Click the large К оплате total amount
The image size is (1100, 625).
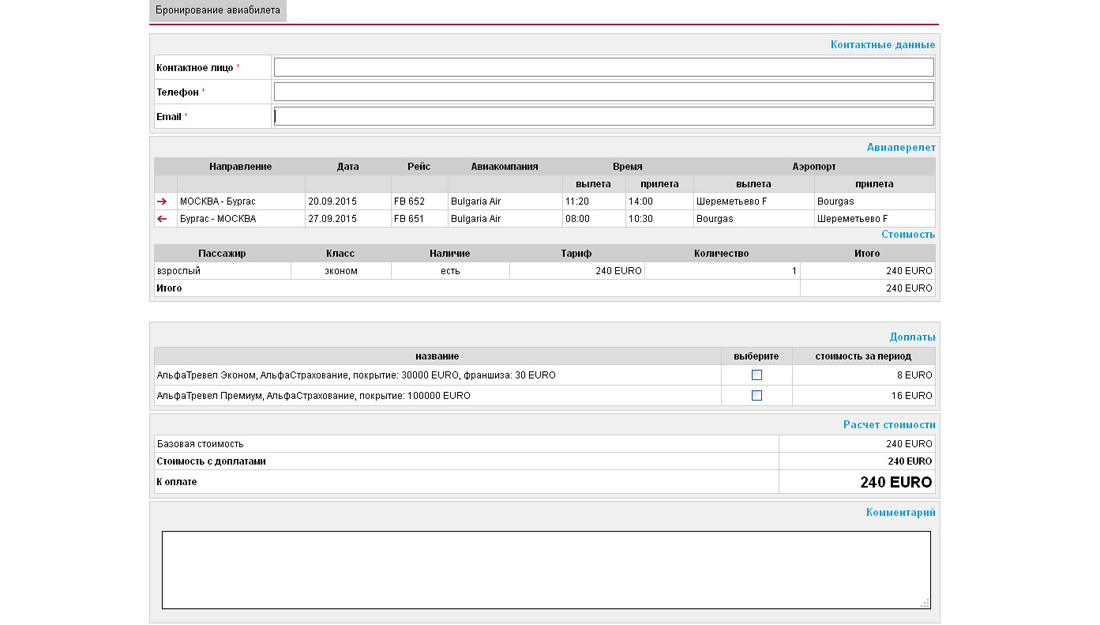click(x=895, y=482)
